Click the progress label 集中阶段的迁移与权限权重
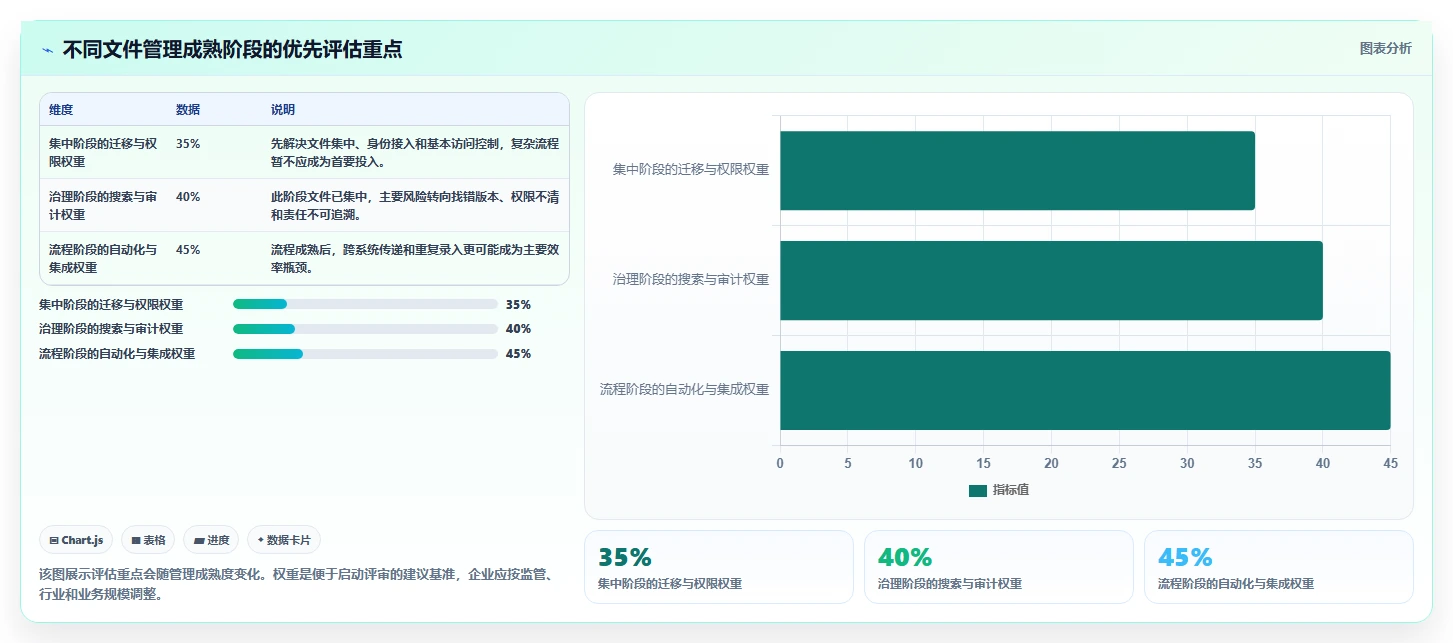This screenshot has width=1453, height=643. coord(111,304)
